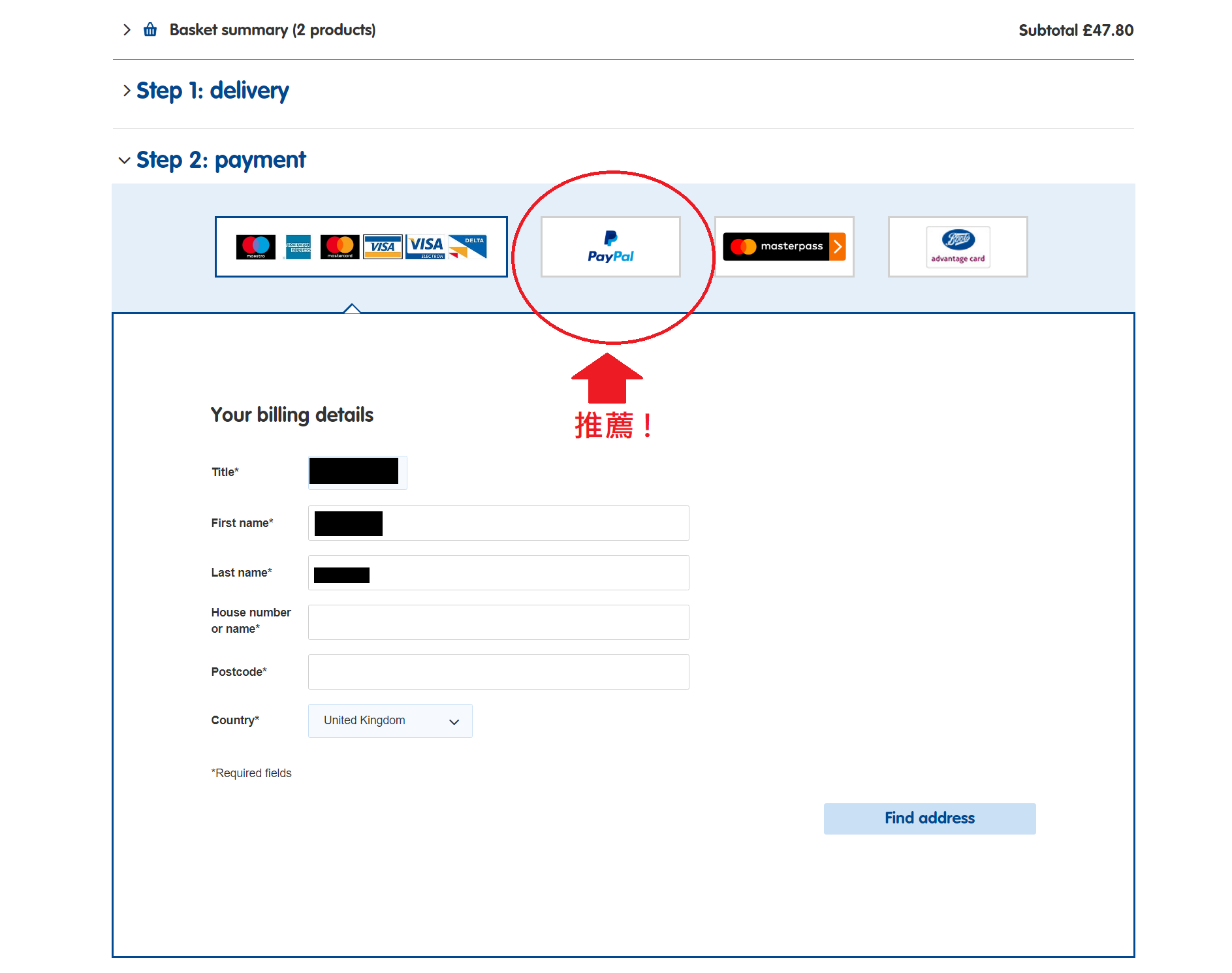The width and height of the screenshot is (1232, 973).
Task: Expand the Step 1: delivery section
Action: pos(212,91)
